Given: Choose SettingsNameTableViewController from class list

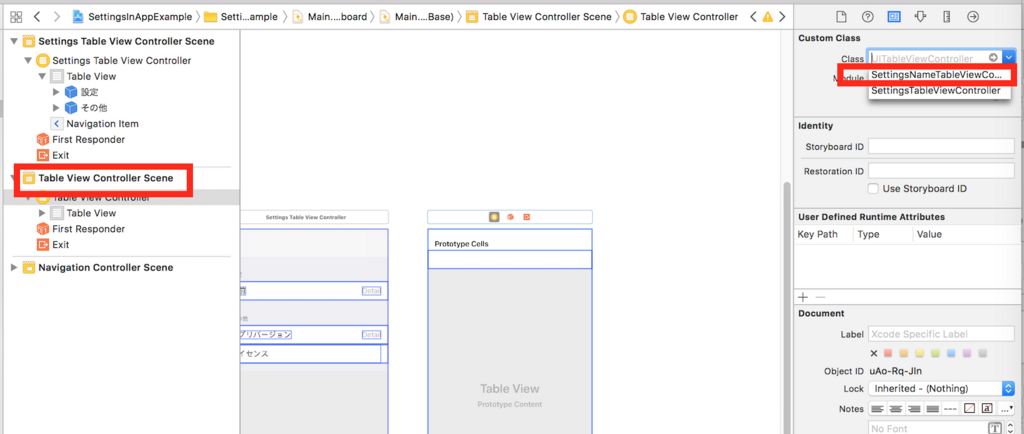Looking at the screenshot, I should [x=939, y=75].
